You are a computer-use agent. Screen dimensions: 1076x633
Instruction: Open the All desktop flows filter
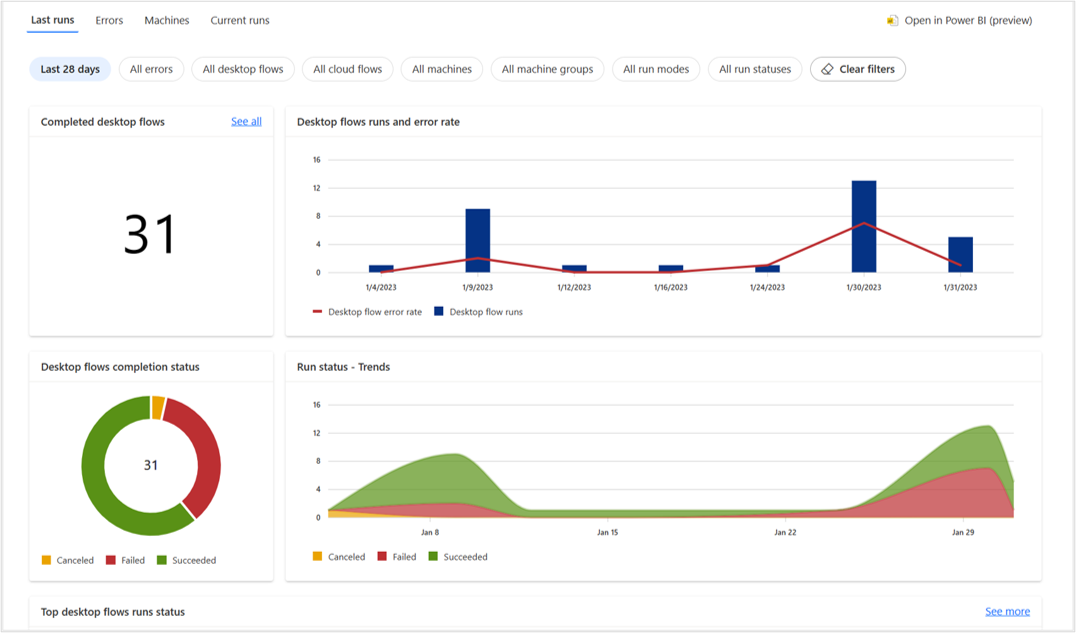243,69
